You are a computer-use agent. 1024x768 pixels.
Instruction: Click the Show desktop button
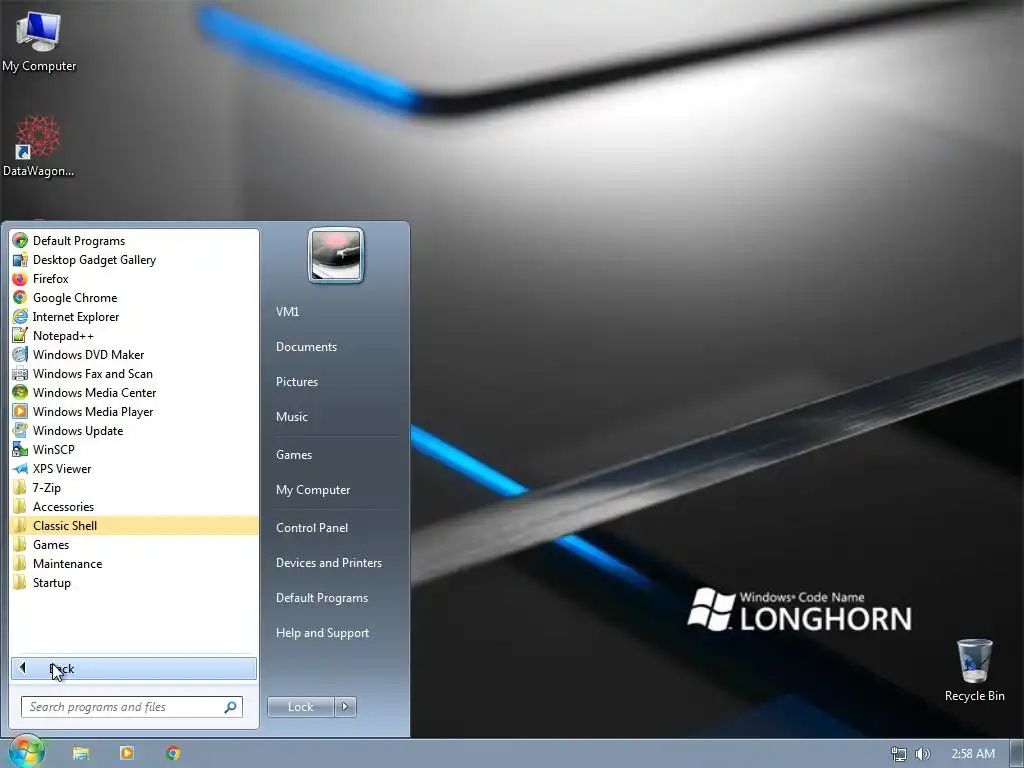pyautogui.click(x=1017, y=754)
